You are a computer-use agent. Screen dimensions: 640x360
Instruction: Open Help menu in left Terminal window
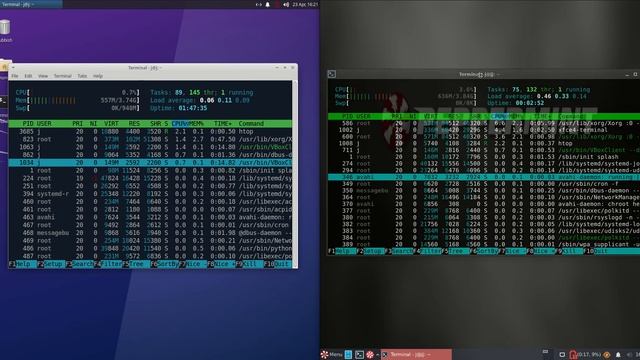(x=98, y=76)
